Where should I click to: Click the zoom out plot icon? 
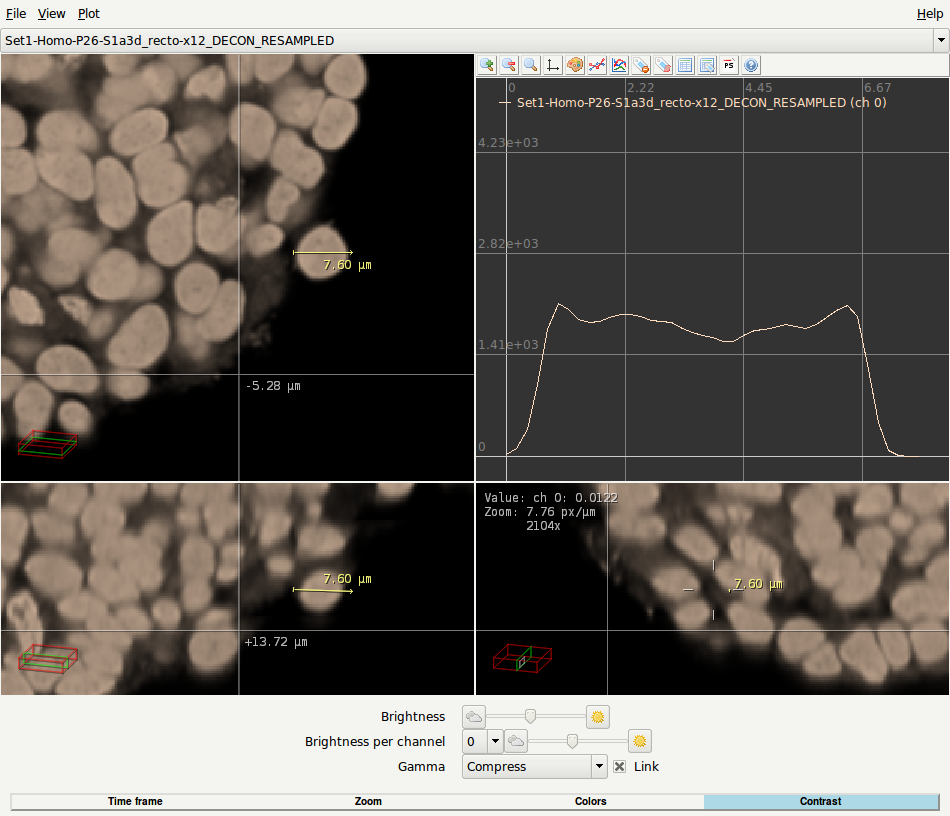(509, 65)
